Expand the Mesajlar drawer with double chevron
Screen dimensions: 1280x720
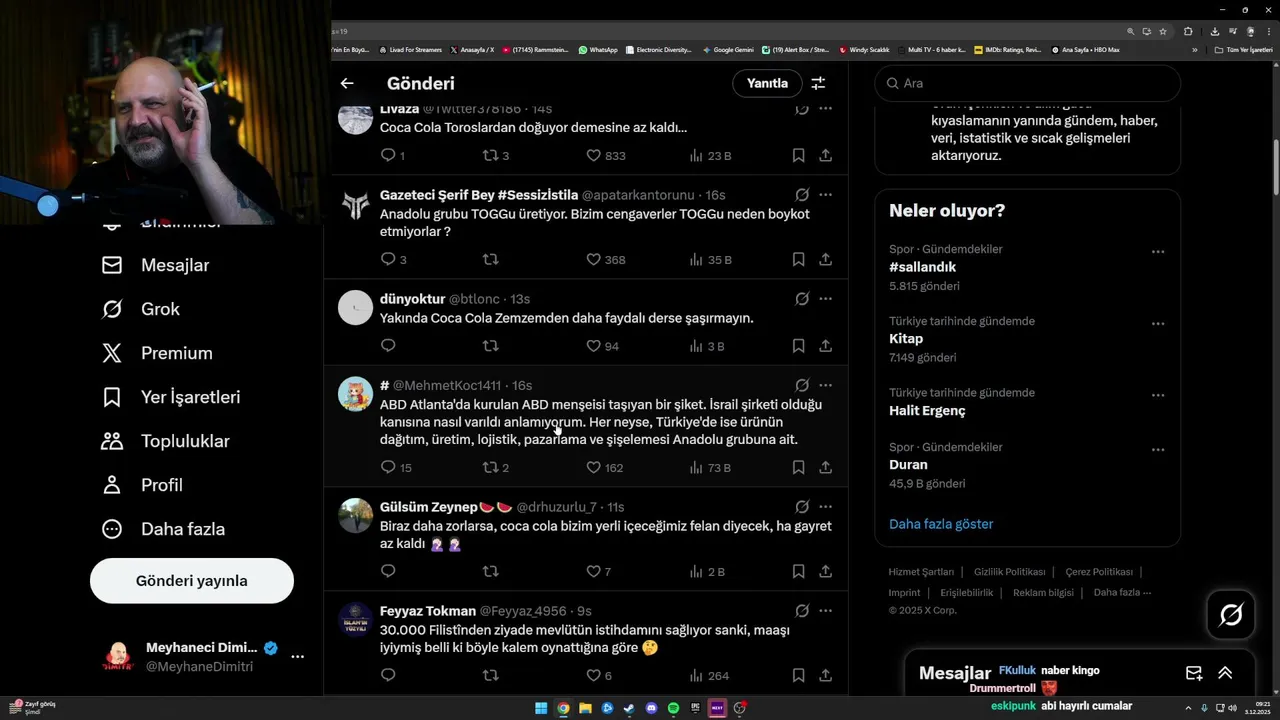coord(1225,673)
